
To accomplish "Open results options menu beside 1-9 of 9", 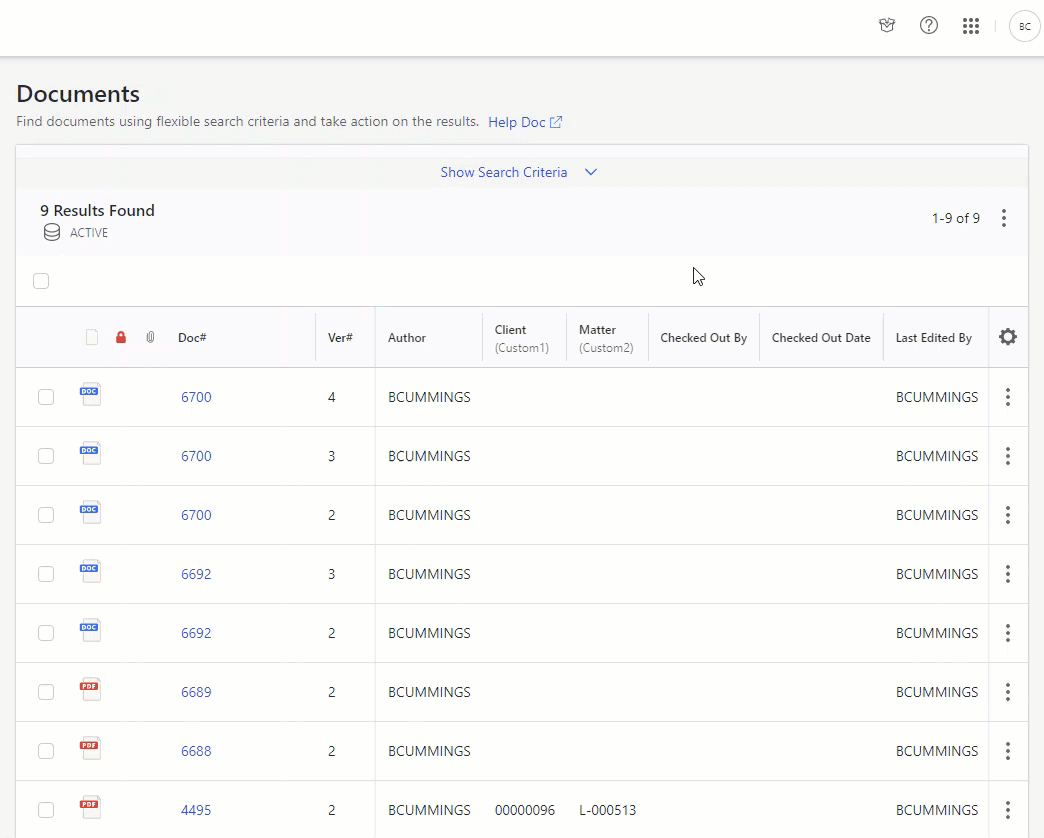I will click(x=1004, y=218).
